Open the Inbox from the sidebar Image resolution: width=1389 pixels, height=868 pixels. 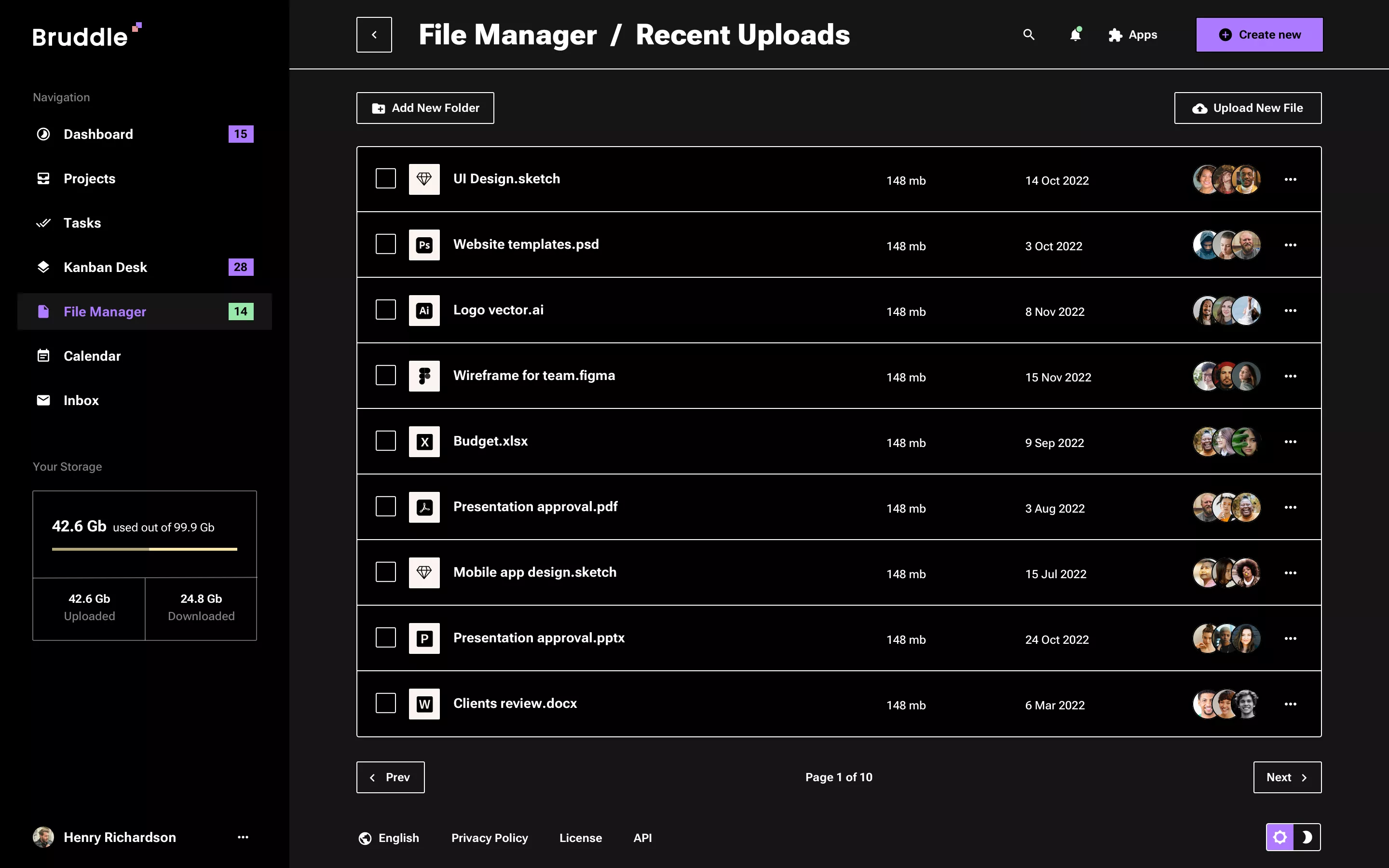[81, 400]
